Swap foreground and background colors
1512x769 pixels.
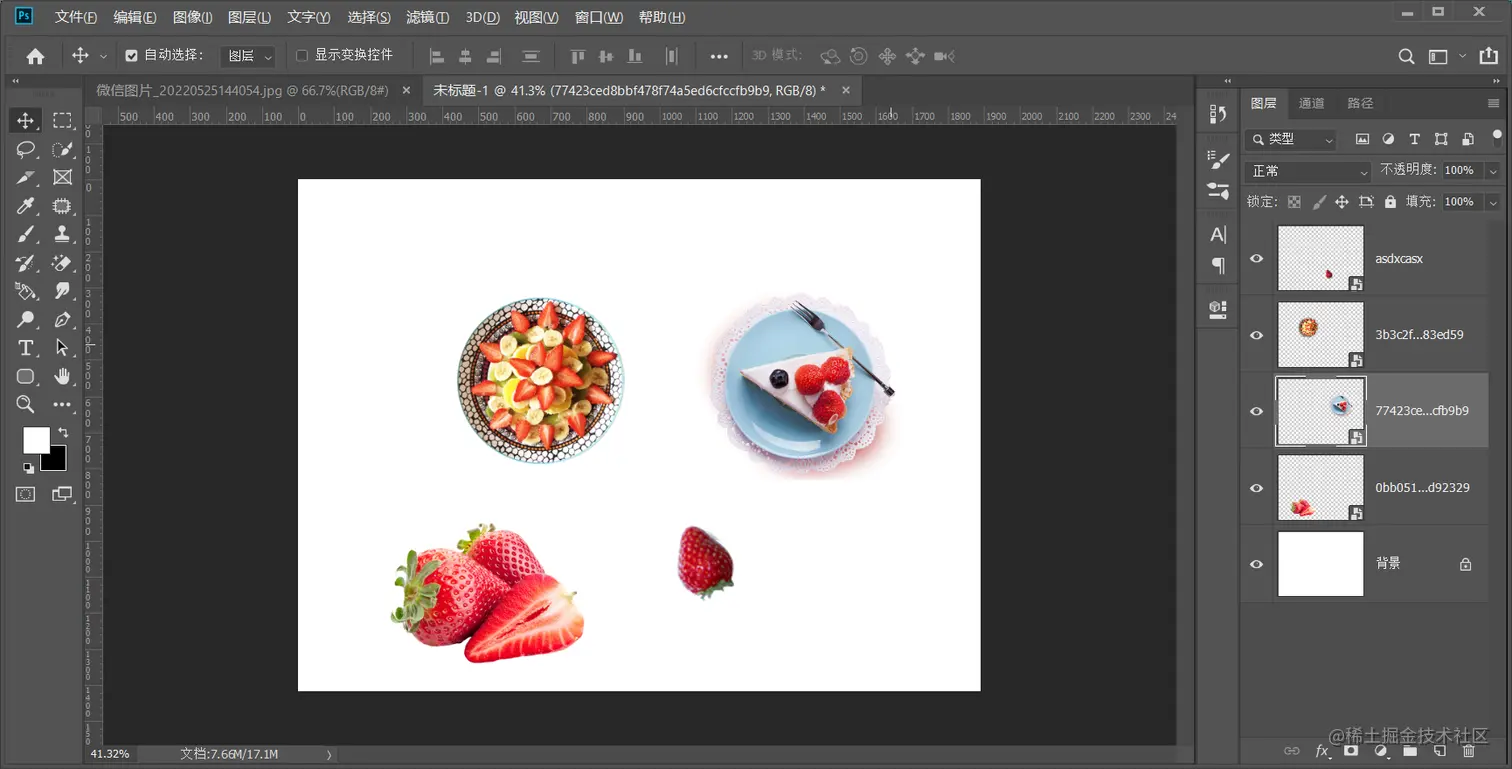[x=63, y=432]
